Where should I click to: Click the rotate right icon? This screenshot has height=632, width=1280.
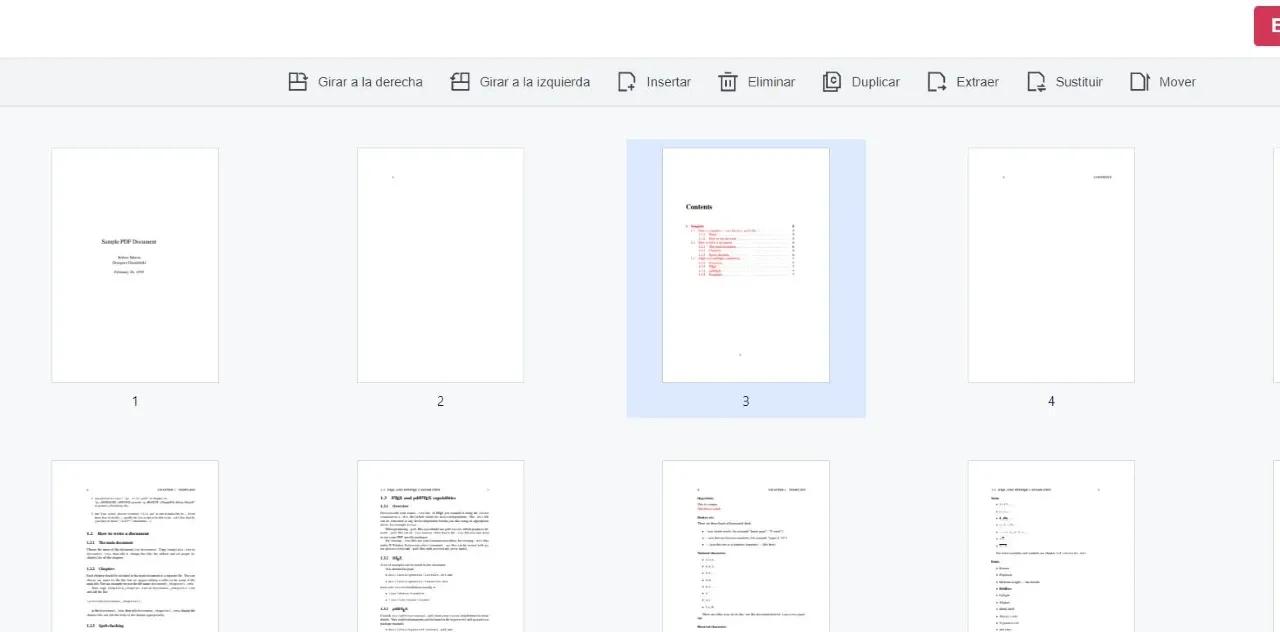297,82
